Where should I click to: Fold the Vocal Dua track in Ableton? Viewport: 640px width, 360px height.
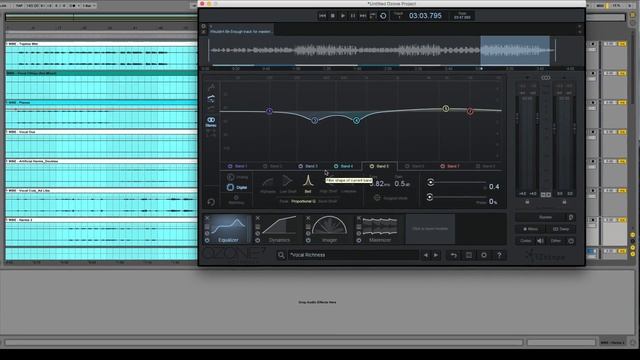pos(7,132)
